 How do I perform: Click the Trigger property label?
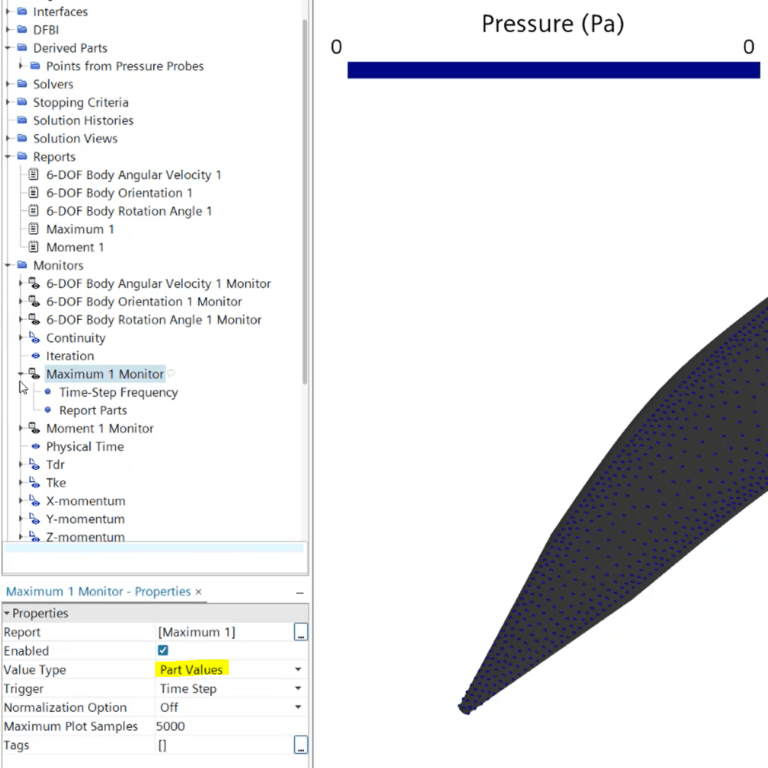point(24,689)
